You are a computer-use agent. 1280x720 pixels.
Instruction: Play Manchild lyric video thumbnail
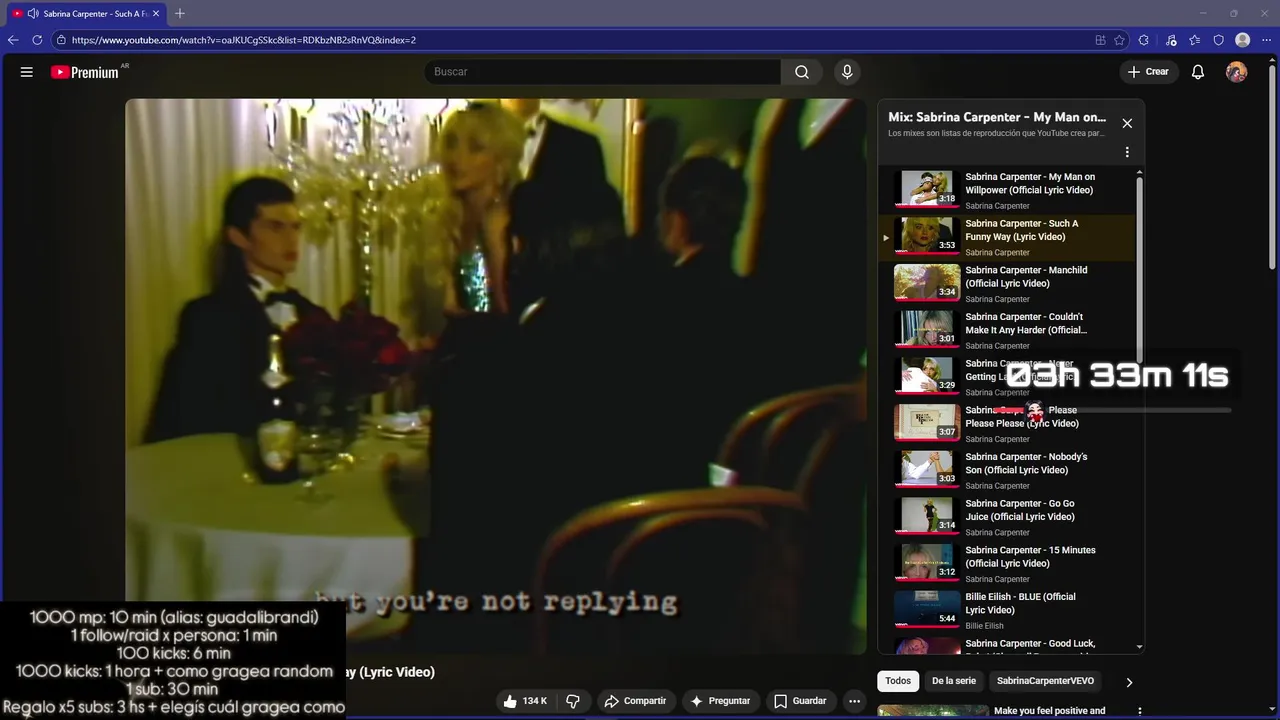click(927, 282)
